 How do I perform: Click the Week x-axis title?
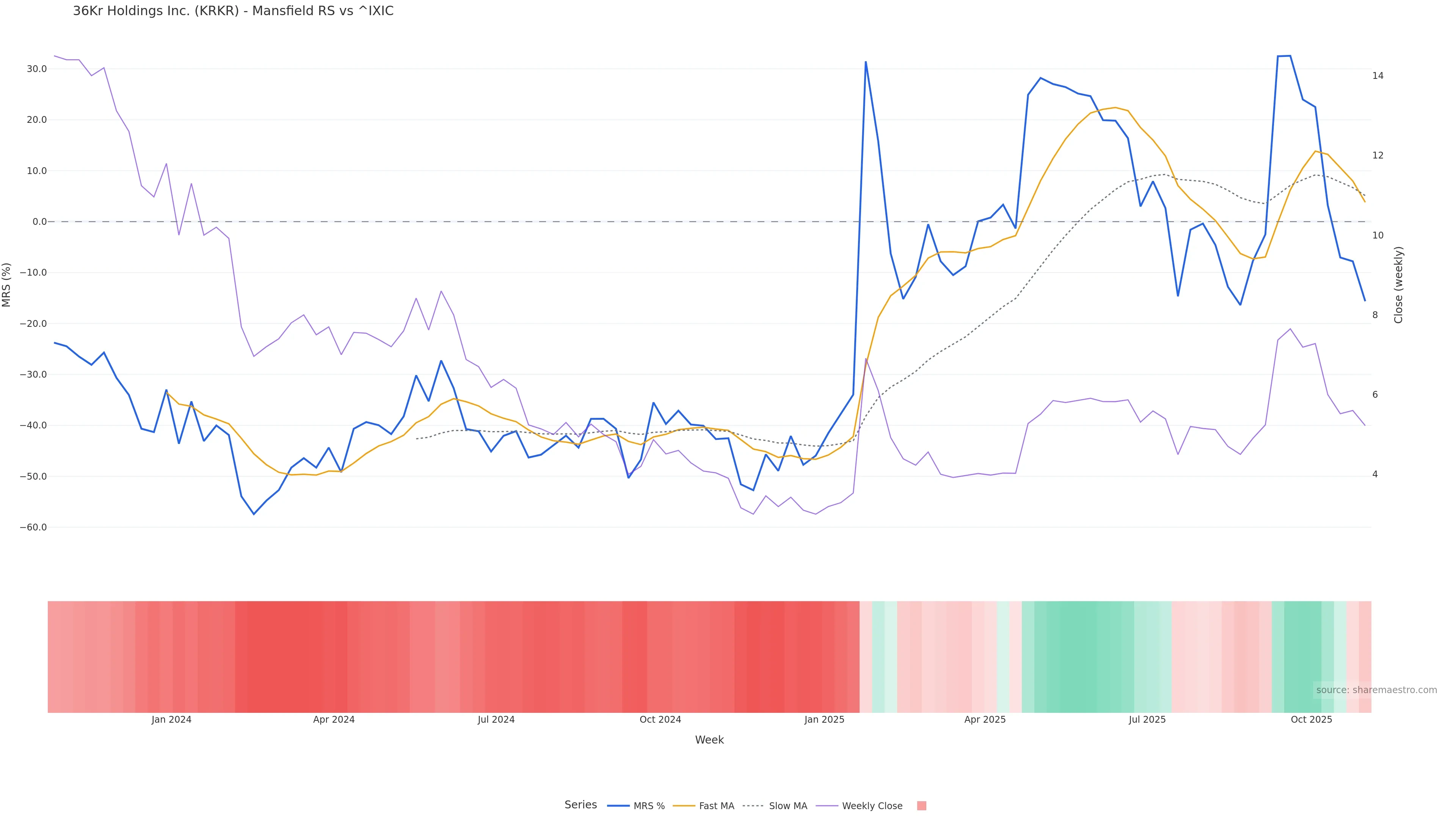coord(709,740)
